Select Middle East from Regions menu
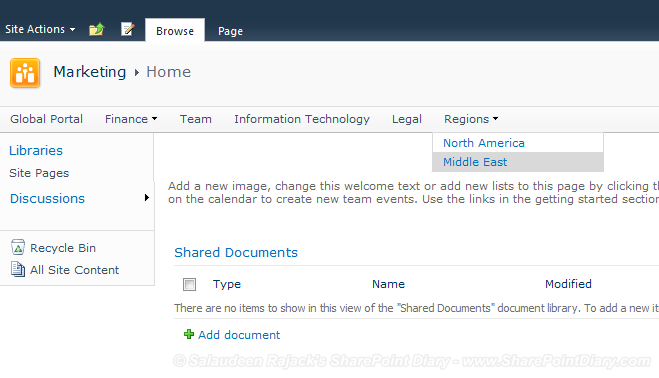Viewport: 659px width, 378px height. (x=518, y=162)
